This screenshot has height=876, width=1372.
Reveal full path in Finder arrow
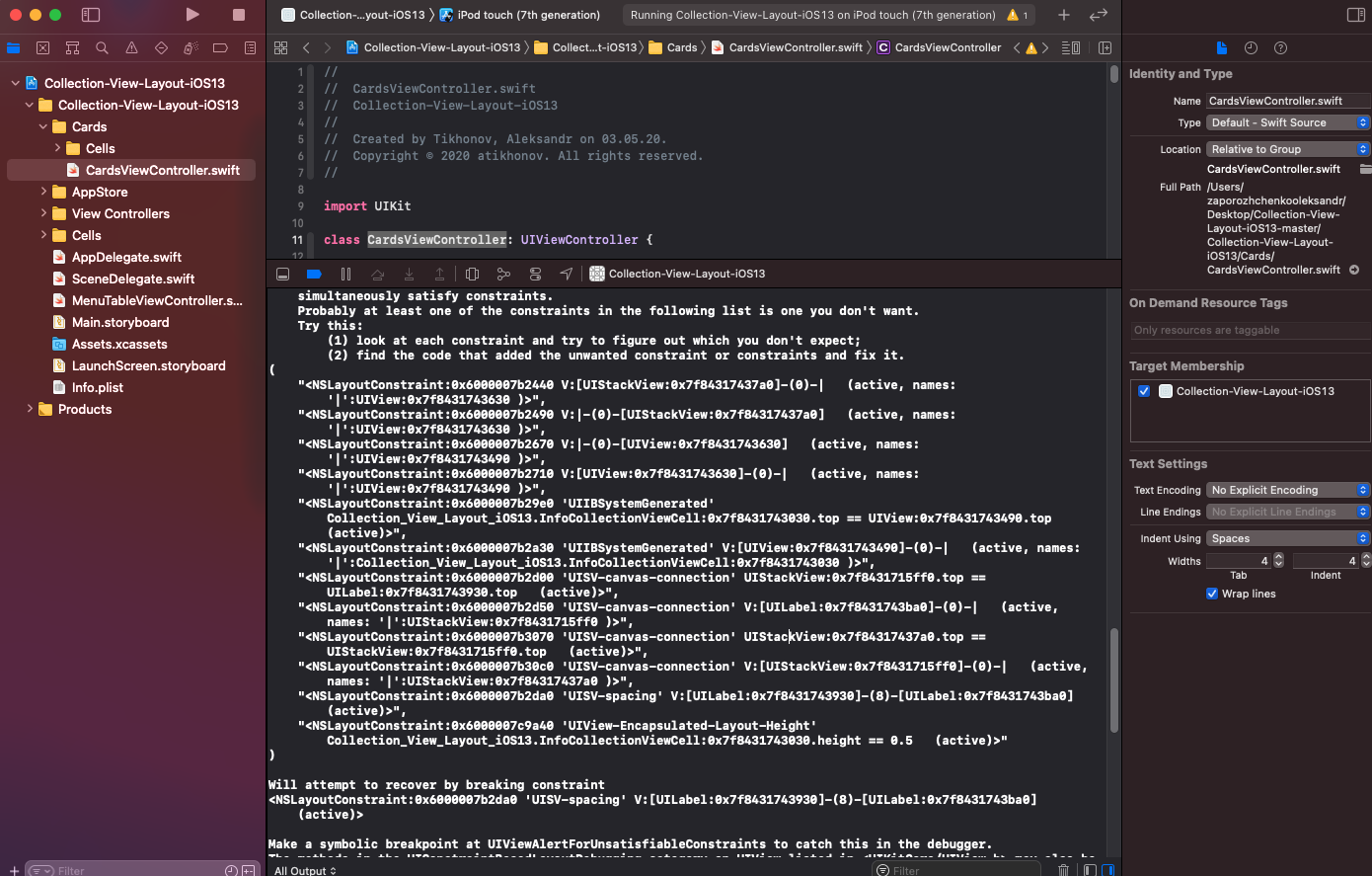point(1354,270)
